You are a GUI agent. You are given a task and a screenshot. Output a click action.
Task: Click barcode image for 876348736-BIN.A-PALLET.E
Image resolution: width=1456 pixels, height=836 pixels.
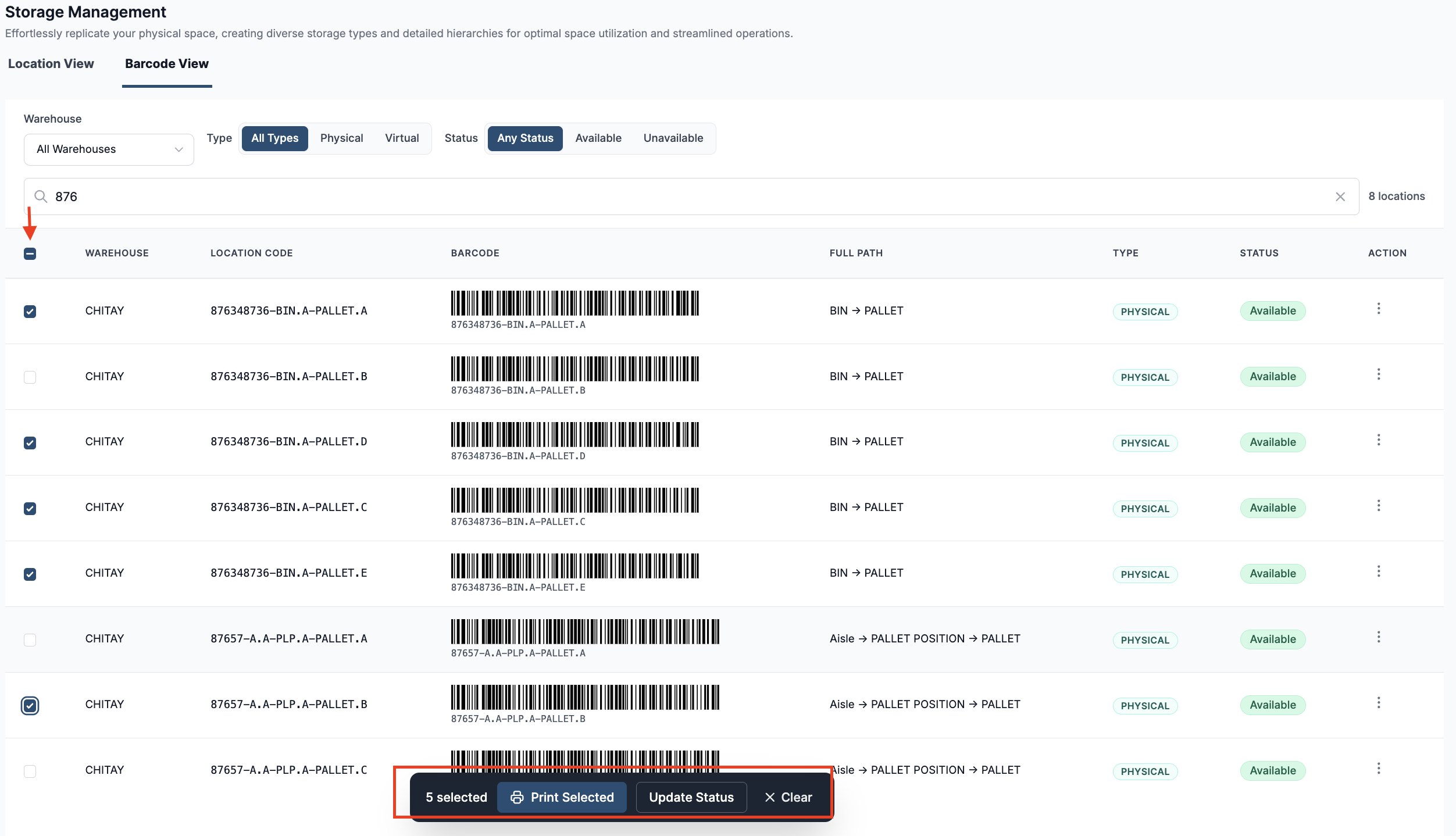tap(574, 566)
